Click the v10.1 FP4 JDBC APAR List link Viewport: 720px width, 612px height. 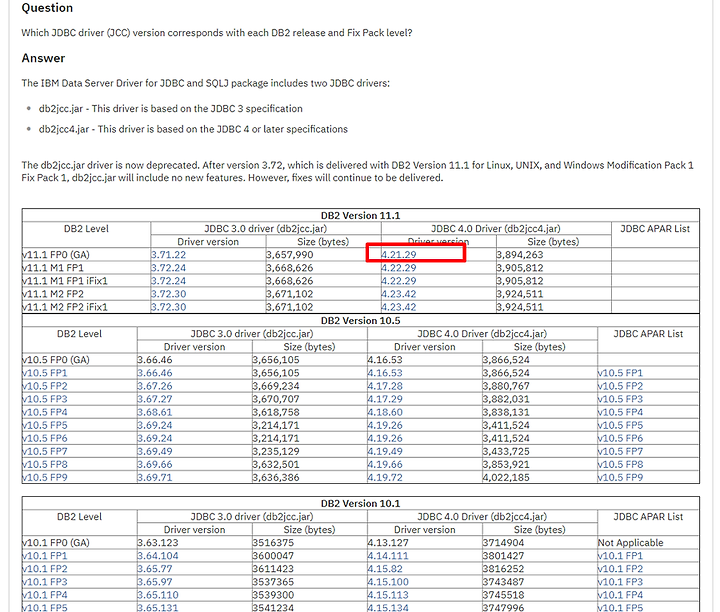coord(620,595)
